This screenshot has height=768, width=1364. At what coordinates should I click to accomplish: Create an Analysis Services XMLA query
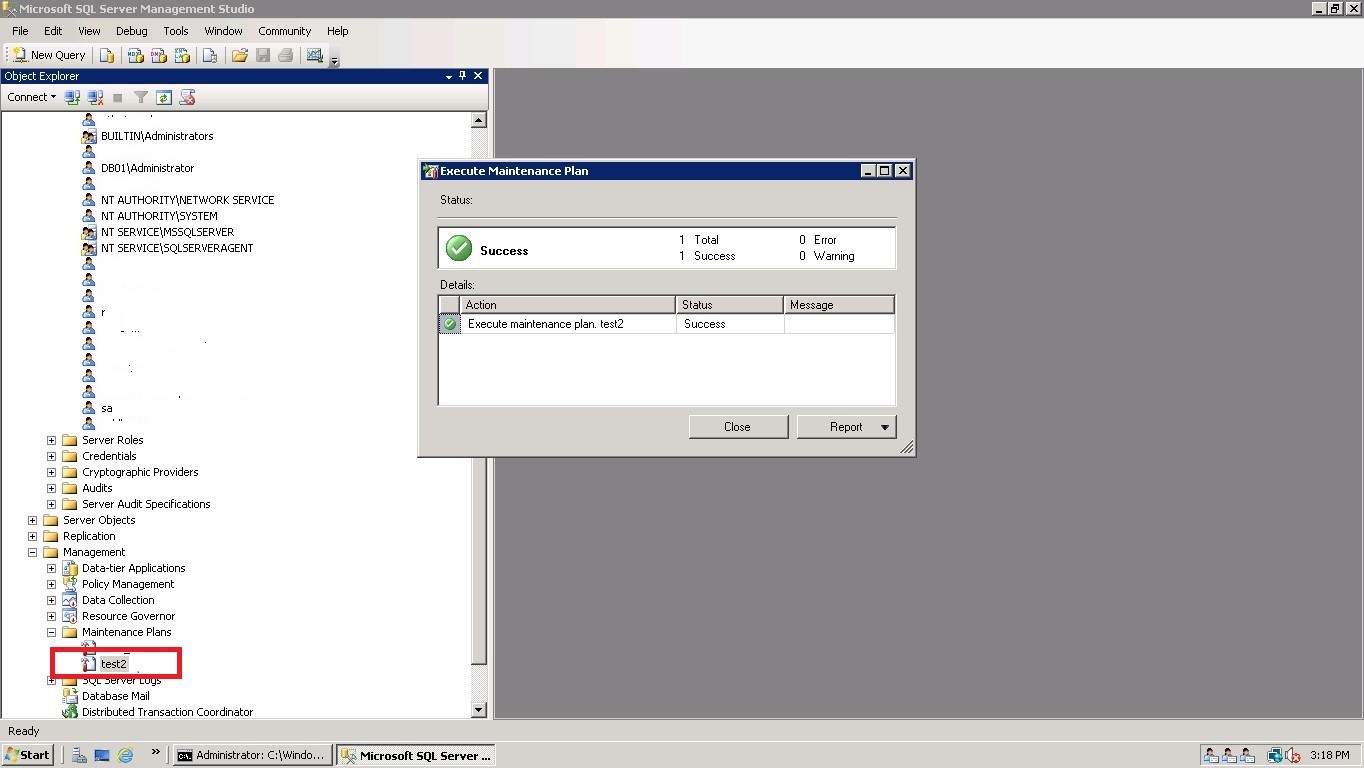(x=182, y=55)
